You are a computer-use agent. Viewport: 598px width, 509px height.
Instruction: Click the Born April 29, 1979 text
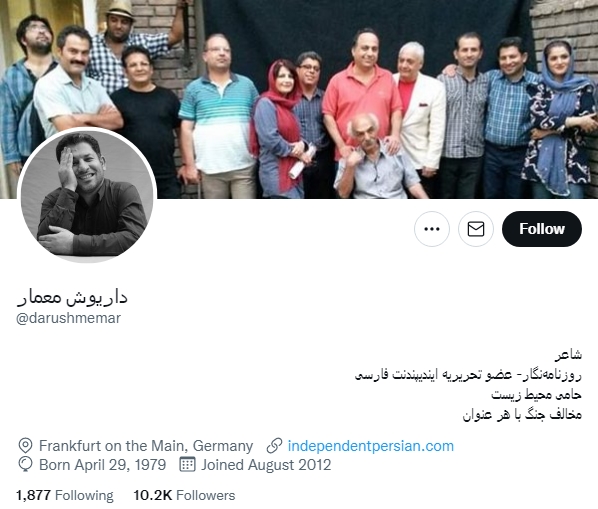tap(103, 465)
